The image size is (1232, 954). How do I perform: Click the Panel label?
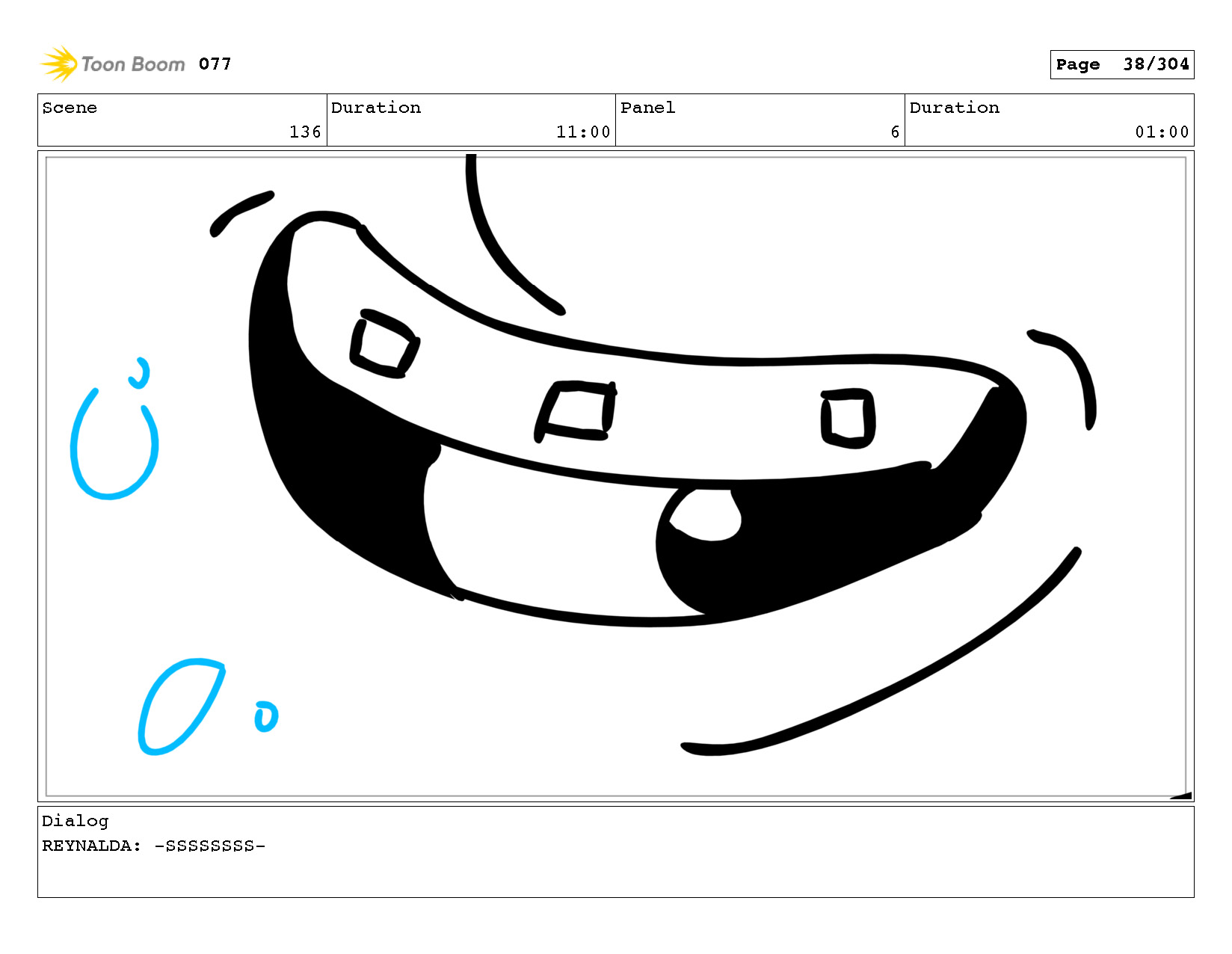pyautogui.click(x=647, y=108)
